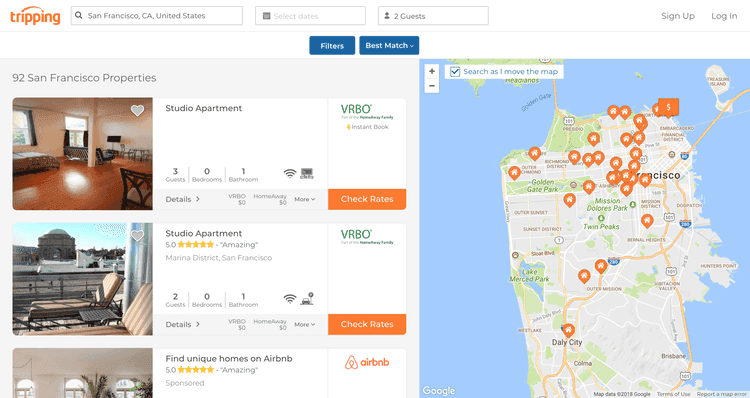Click the Airbnb logo on sponsored listing
This screenshot has height=398, width=750.
367,362
